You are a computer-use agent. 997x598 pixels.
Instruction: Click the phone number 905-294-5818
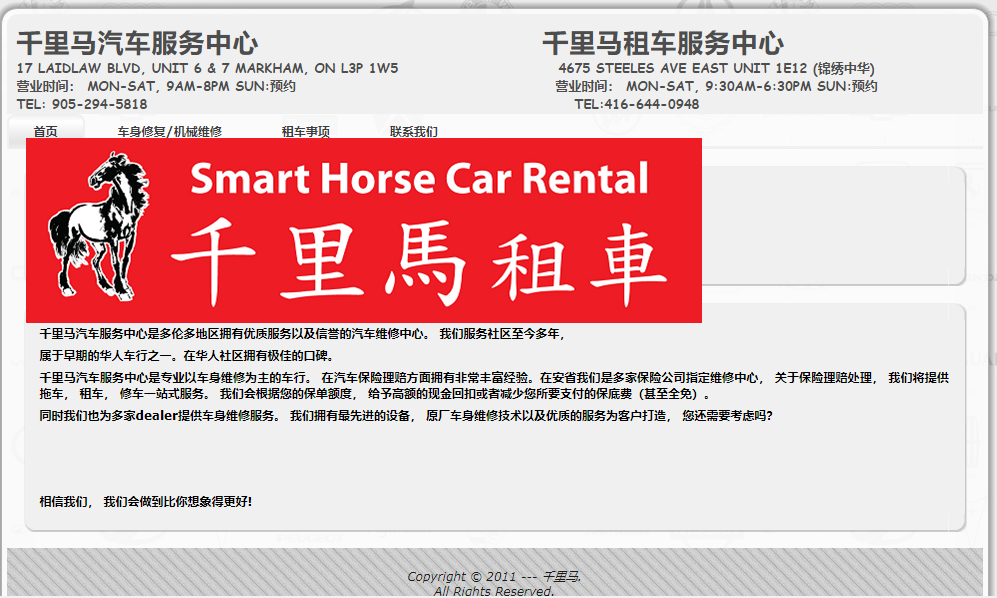click(x=99, y=104)
